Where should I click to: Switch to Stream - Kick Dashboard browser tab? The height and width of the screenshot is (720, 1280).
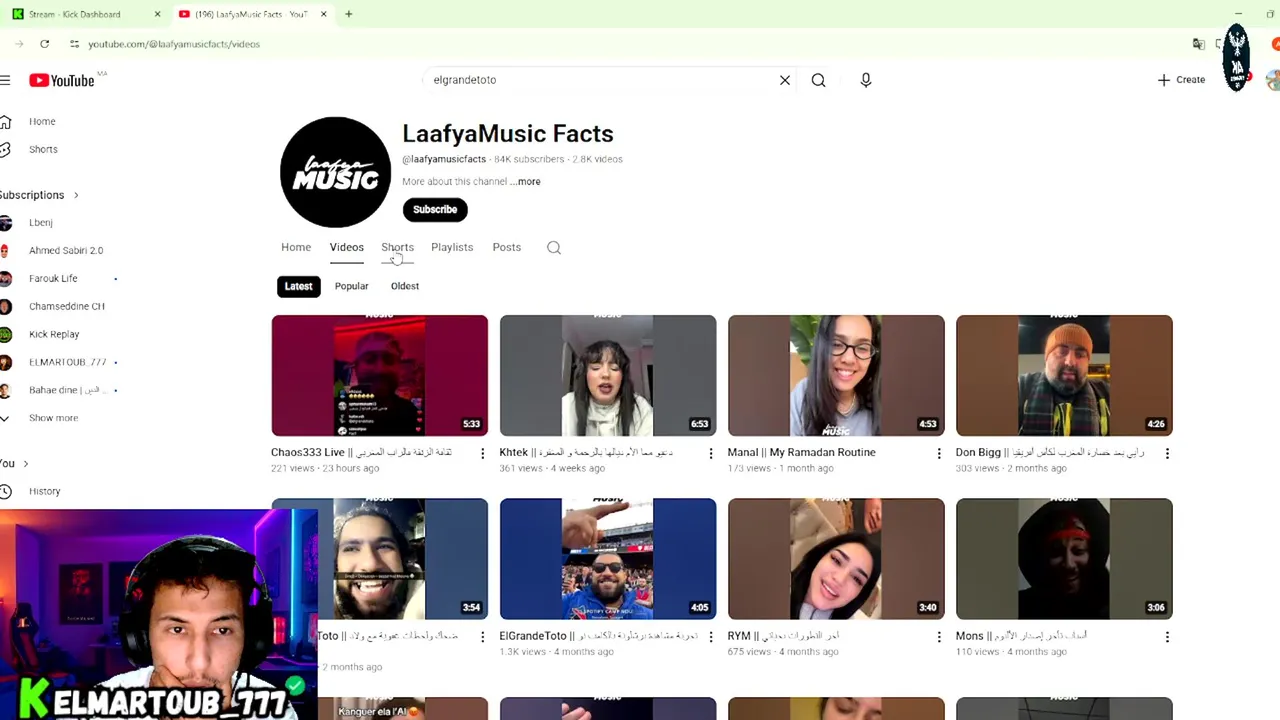[85, 14]
